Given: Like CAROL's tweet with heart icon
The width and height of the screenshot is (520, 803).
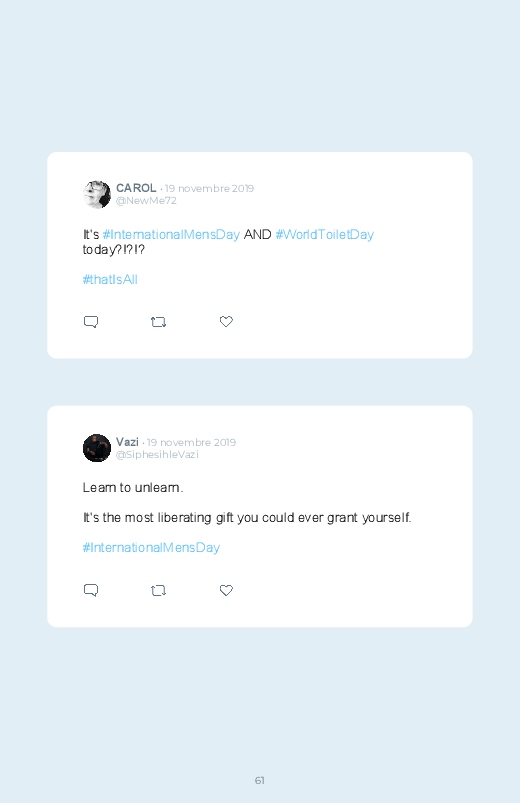Looking at the screenshot, I should 226,321.
